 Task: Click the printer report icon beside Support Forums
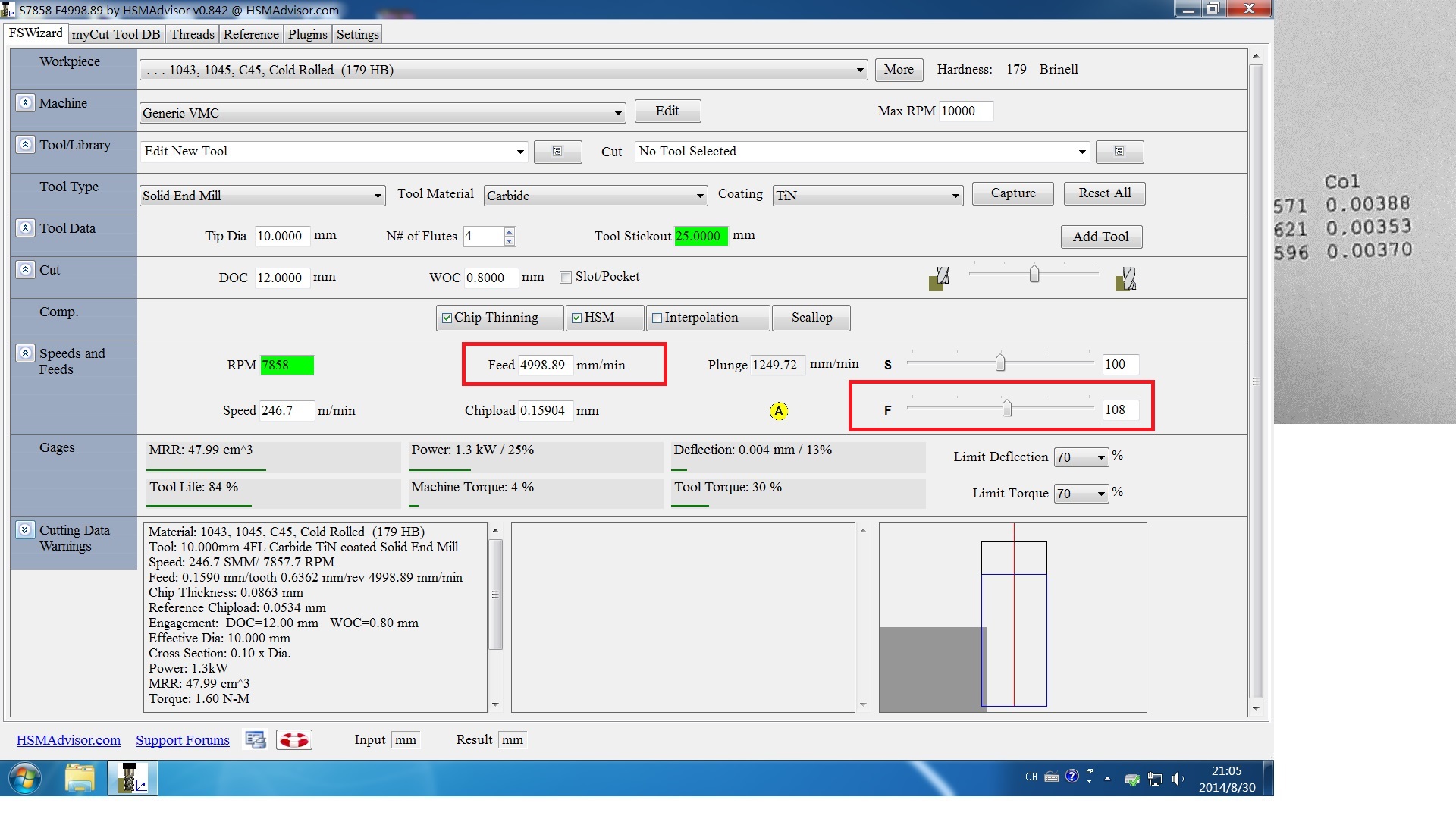pyautogui.click(x=256, y=740)
